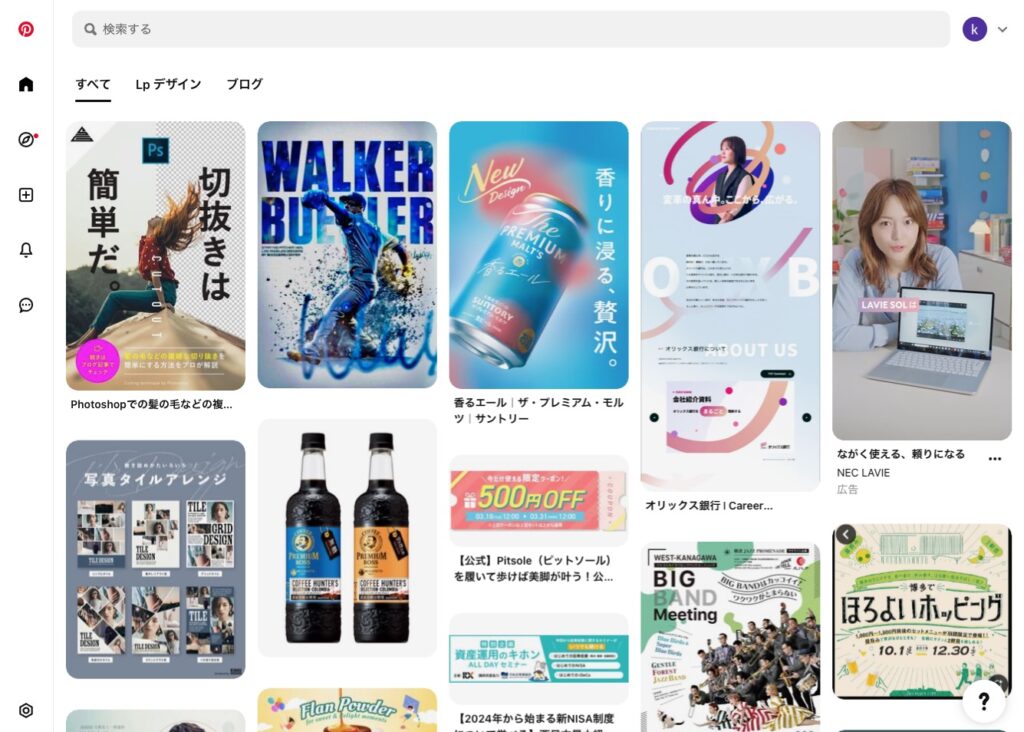This screenshot has height=732, width=1024.
Task: Expand the account dropdown chevron
Action: 1002,29
